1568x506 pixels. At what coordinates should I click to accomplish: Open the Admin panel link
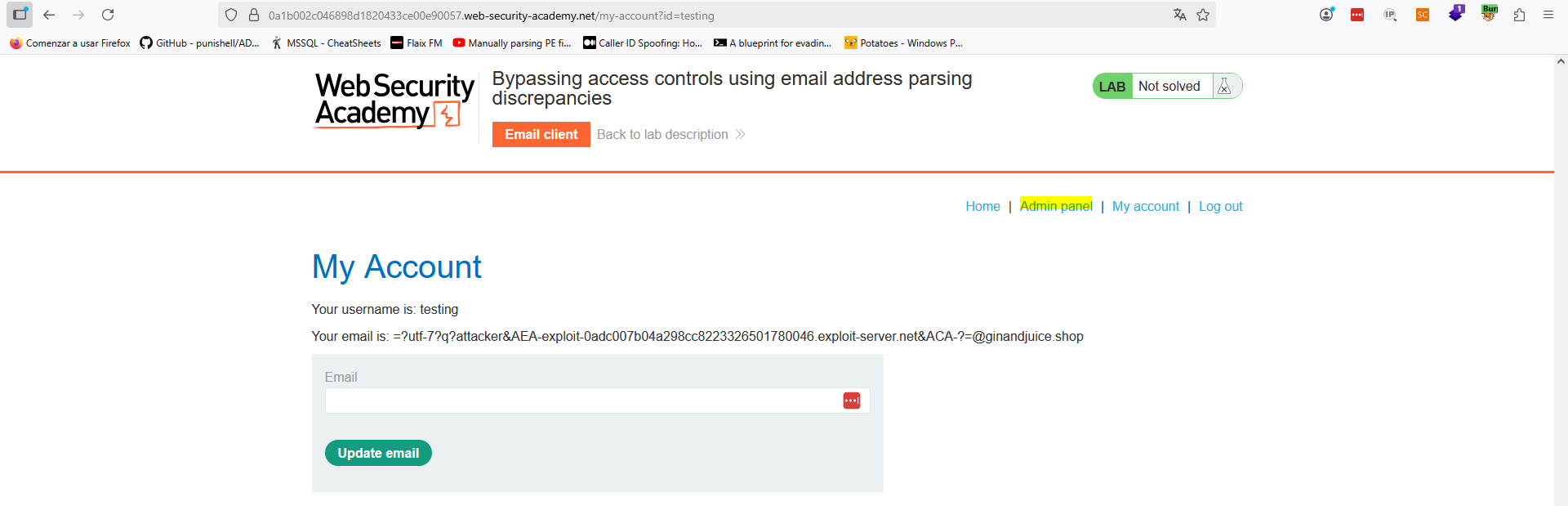click(1056, 206)
